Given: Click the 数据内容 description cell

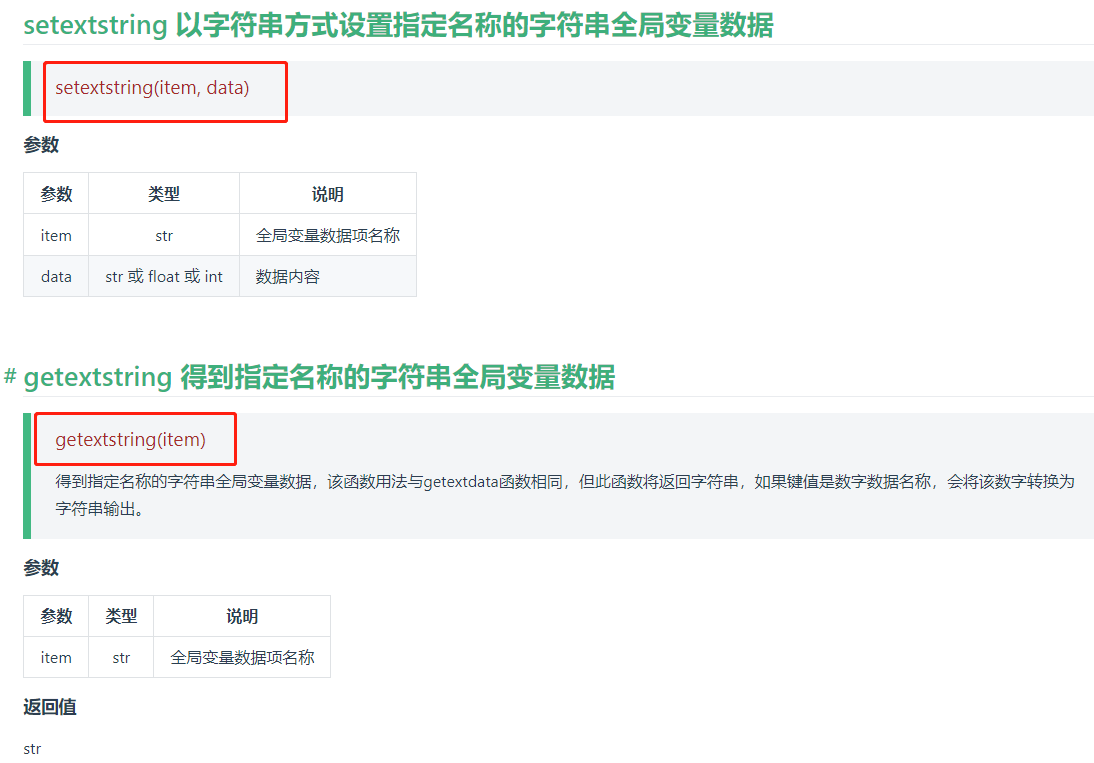Looking at the screenshot, I should [x=328, y=276].
